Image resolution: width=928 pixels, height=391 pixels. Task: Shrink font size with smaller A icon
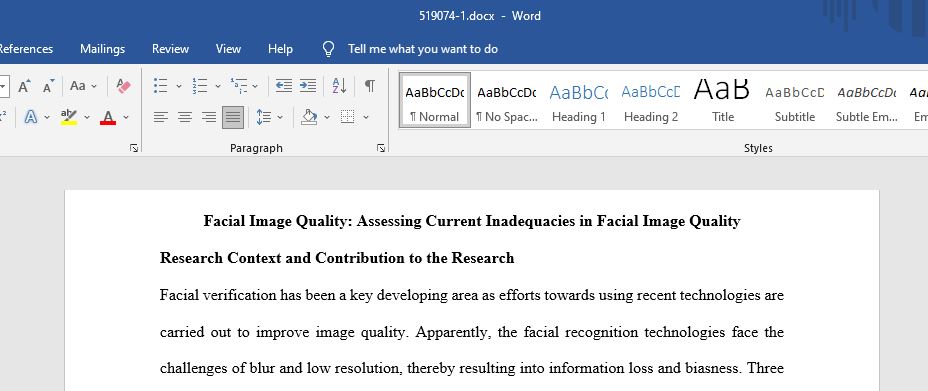pyautogui.click(x=49, y=86)
